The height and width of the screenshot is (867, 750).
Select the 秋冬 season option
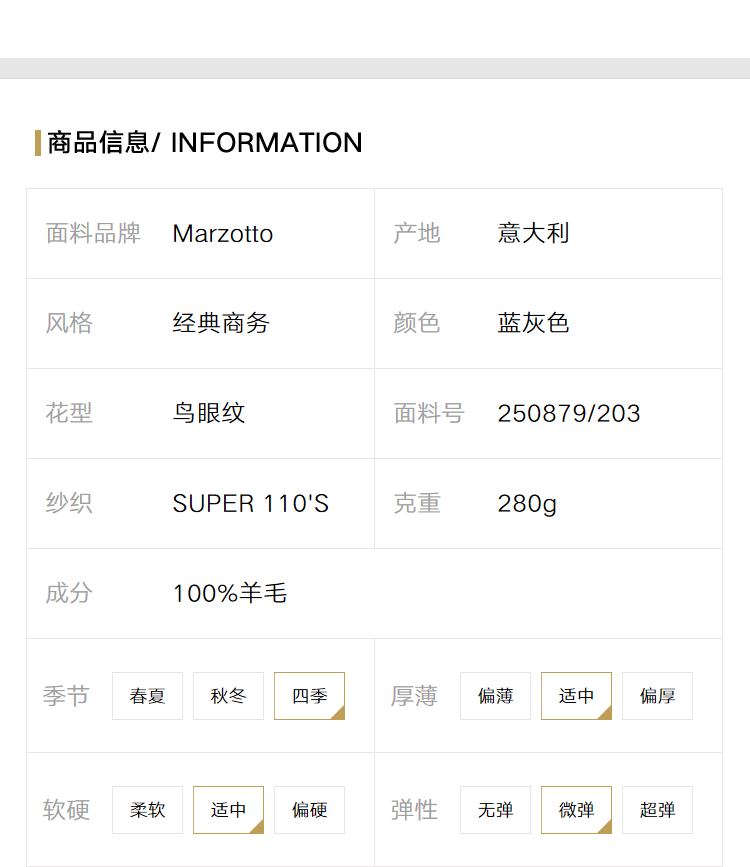point(228,696)
